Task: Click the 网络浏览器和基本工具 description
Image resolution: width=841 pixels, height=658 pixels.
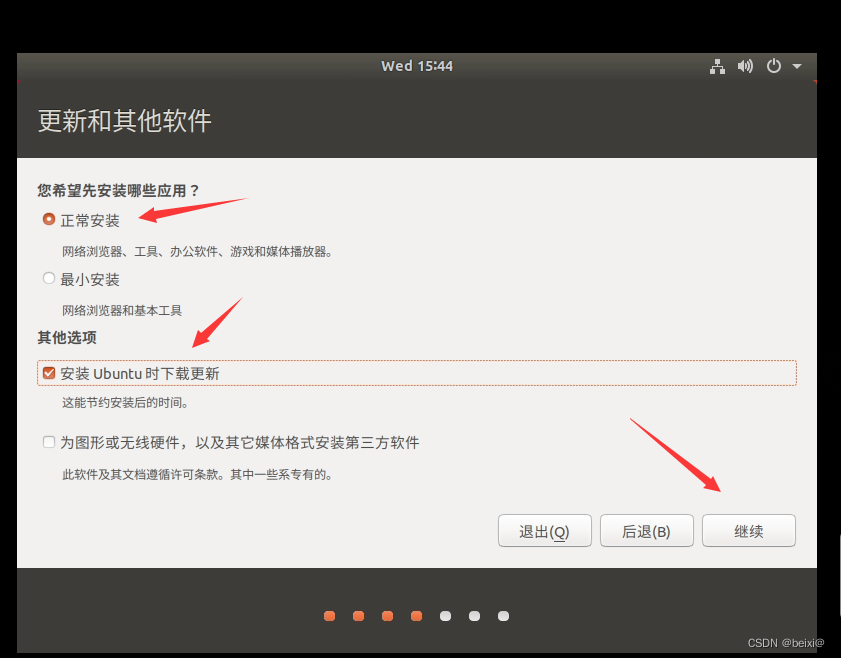Action: coord(122,310)
